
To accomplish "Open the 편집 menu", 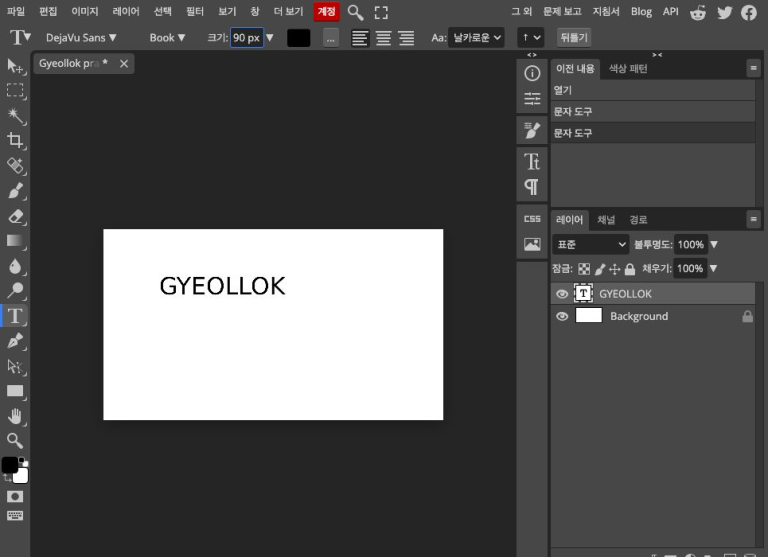I will 48,11.
